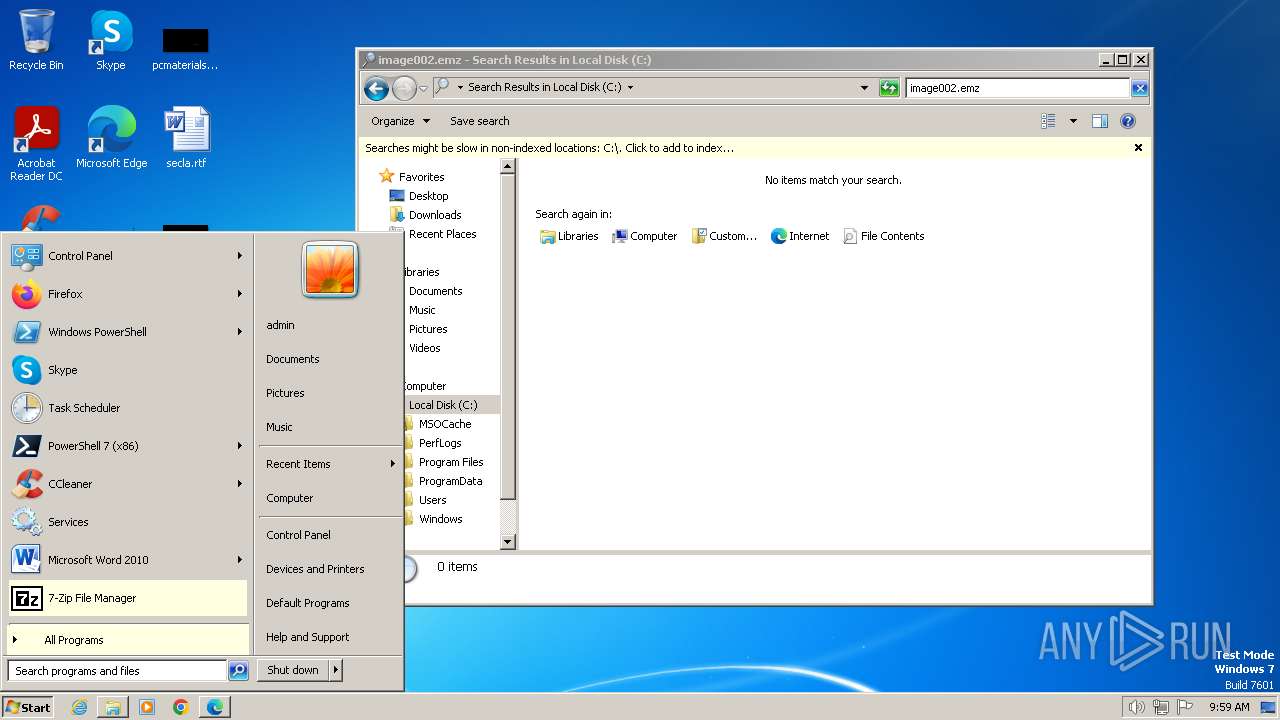Select Recent Places in navigation pane
Image resolution: width=1280 pixels, height=720 pixels.
[442, 234]
